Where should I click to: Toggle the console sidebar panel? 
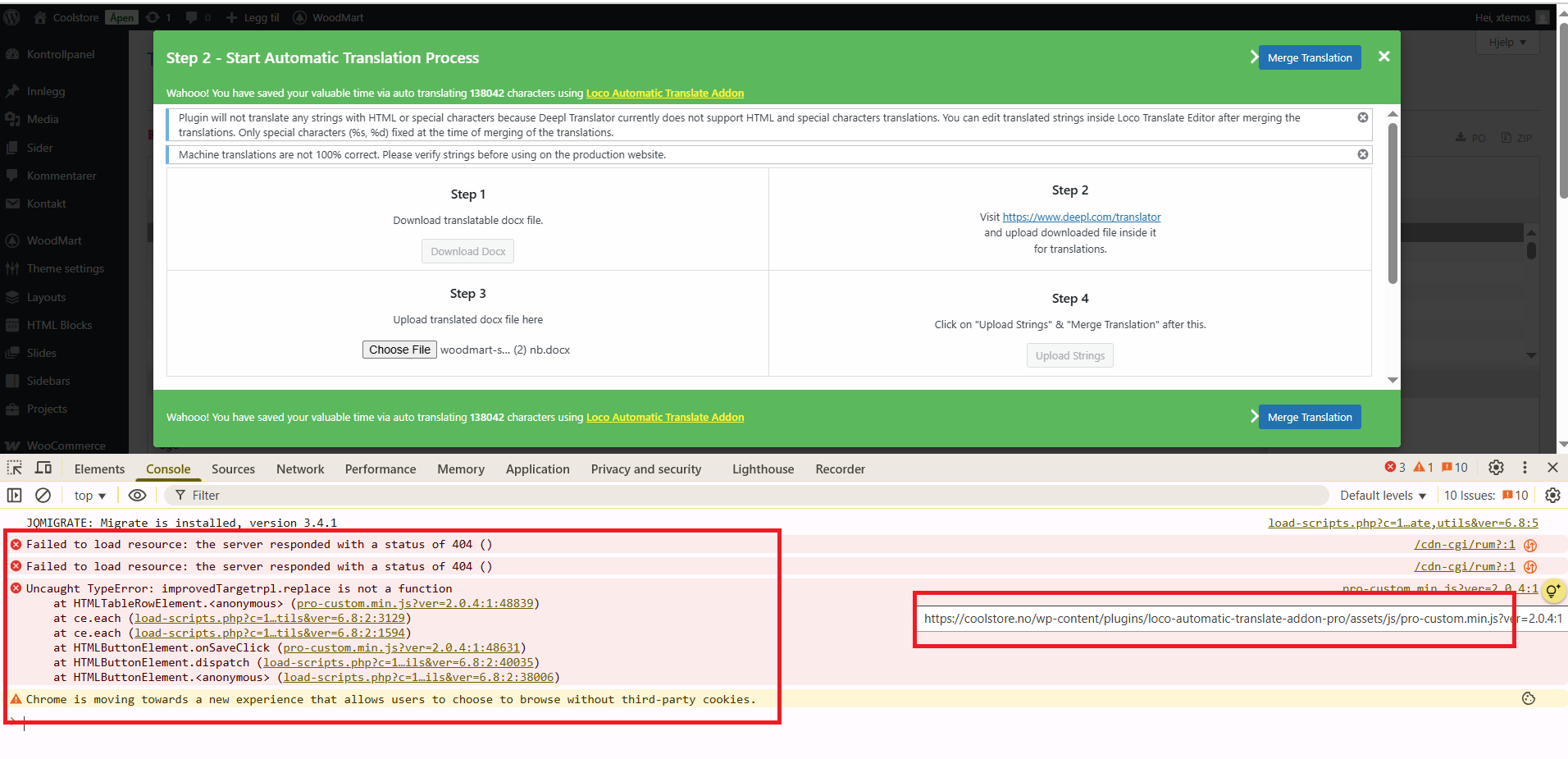click(x=14, y=495)
